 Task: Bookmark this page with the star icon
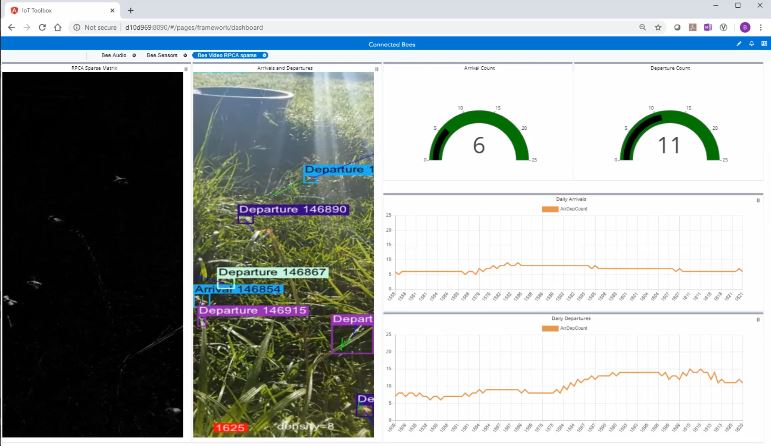tap(657, 27)
